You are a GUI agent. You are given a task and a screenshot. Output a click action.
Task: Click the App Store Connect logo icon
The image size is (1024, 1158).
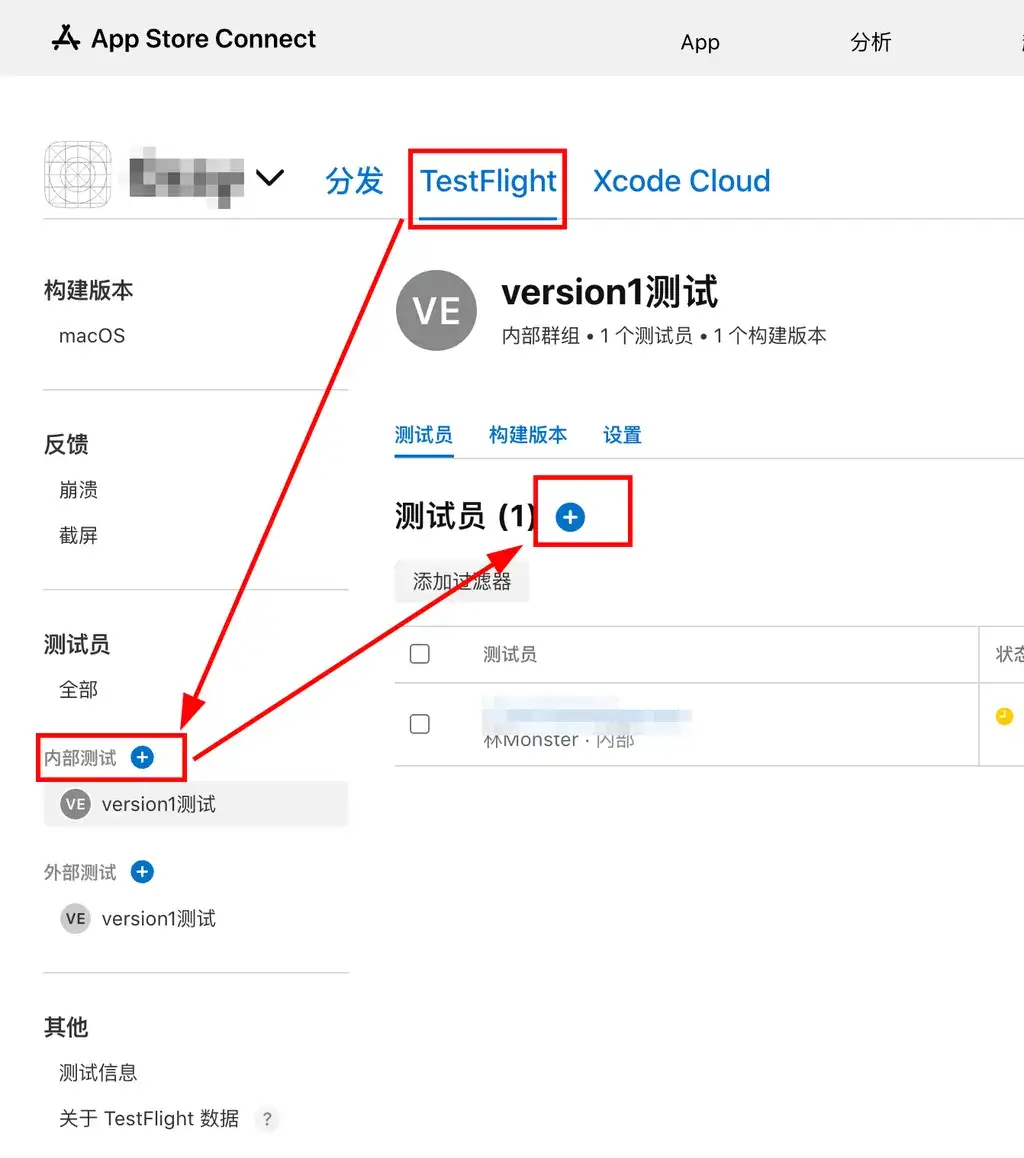[x=66, y=38]
